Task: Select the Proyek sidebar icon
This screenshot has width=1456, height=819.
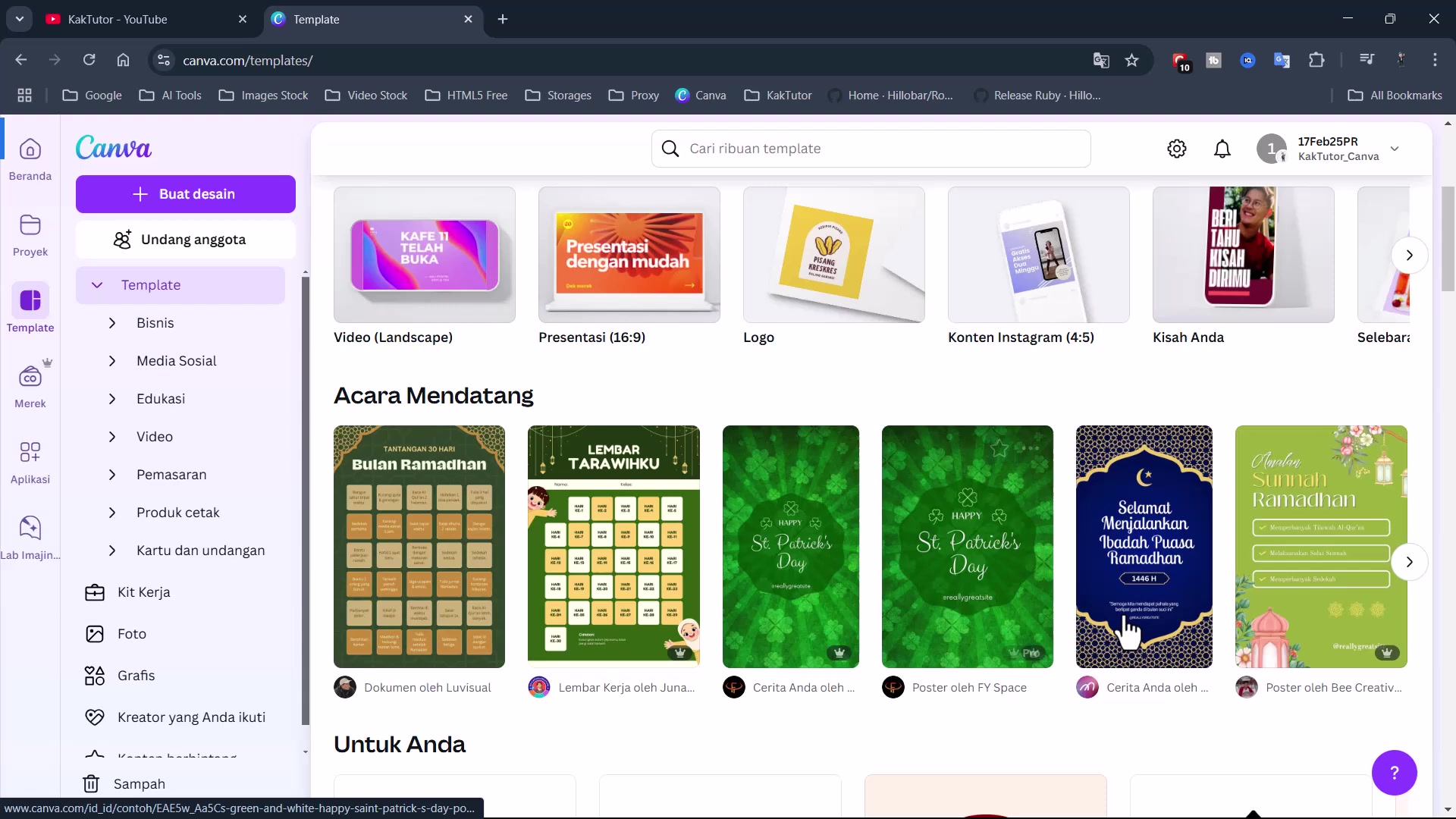Action: [x=30, y=234]
